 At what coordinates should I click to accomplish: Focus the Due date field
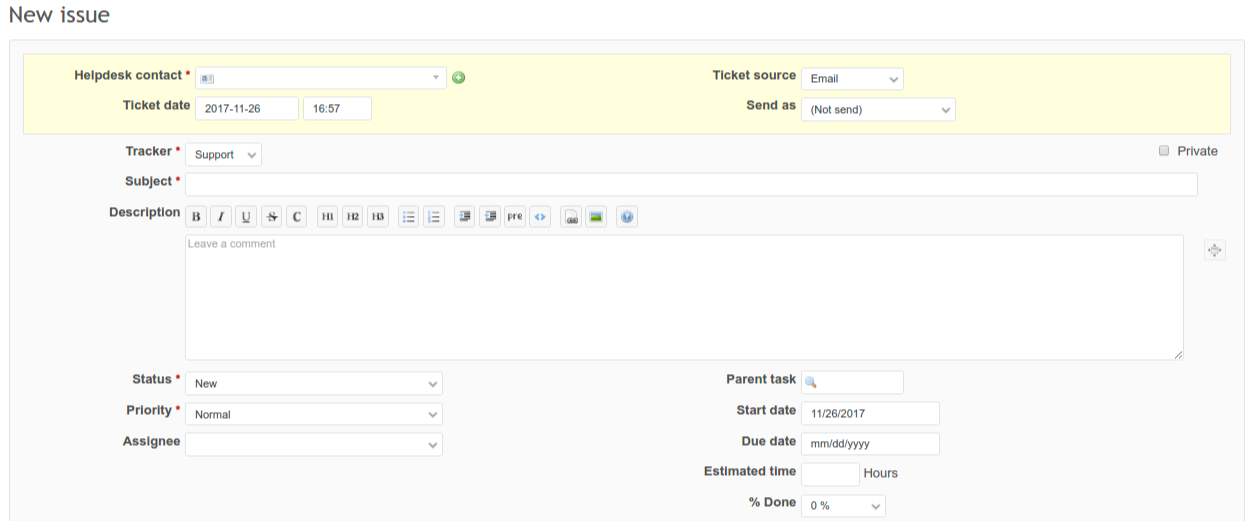pyautogui.click(x=870, y=443)
